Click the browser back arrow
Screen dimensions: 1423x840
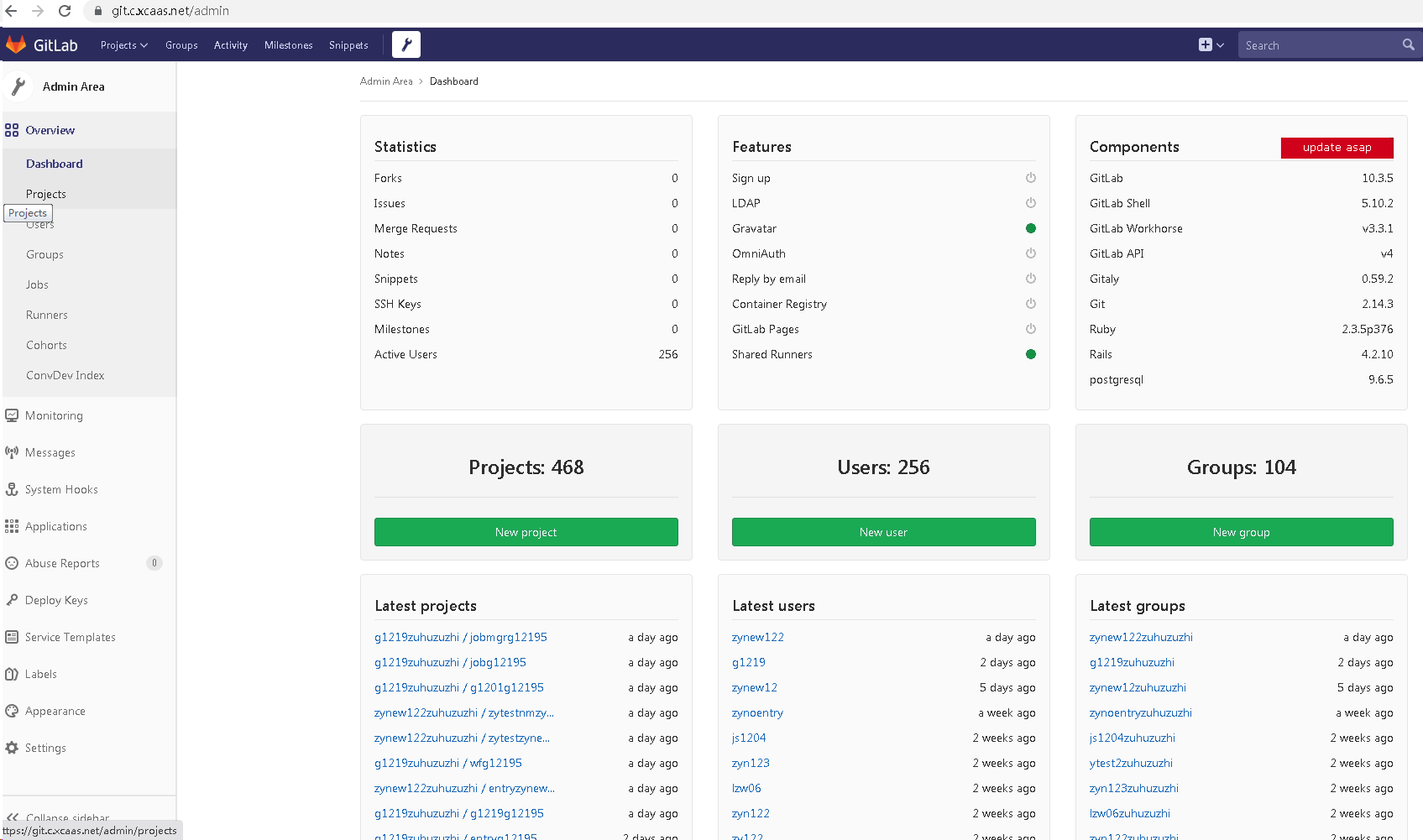click(x=11, y=11)
